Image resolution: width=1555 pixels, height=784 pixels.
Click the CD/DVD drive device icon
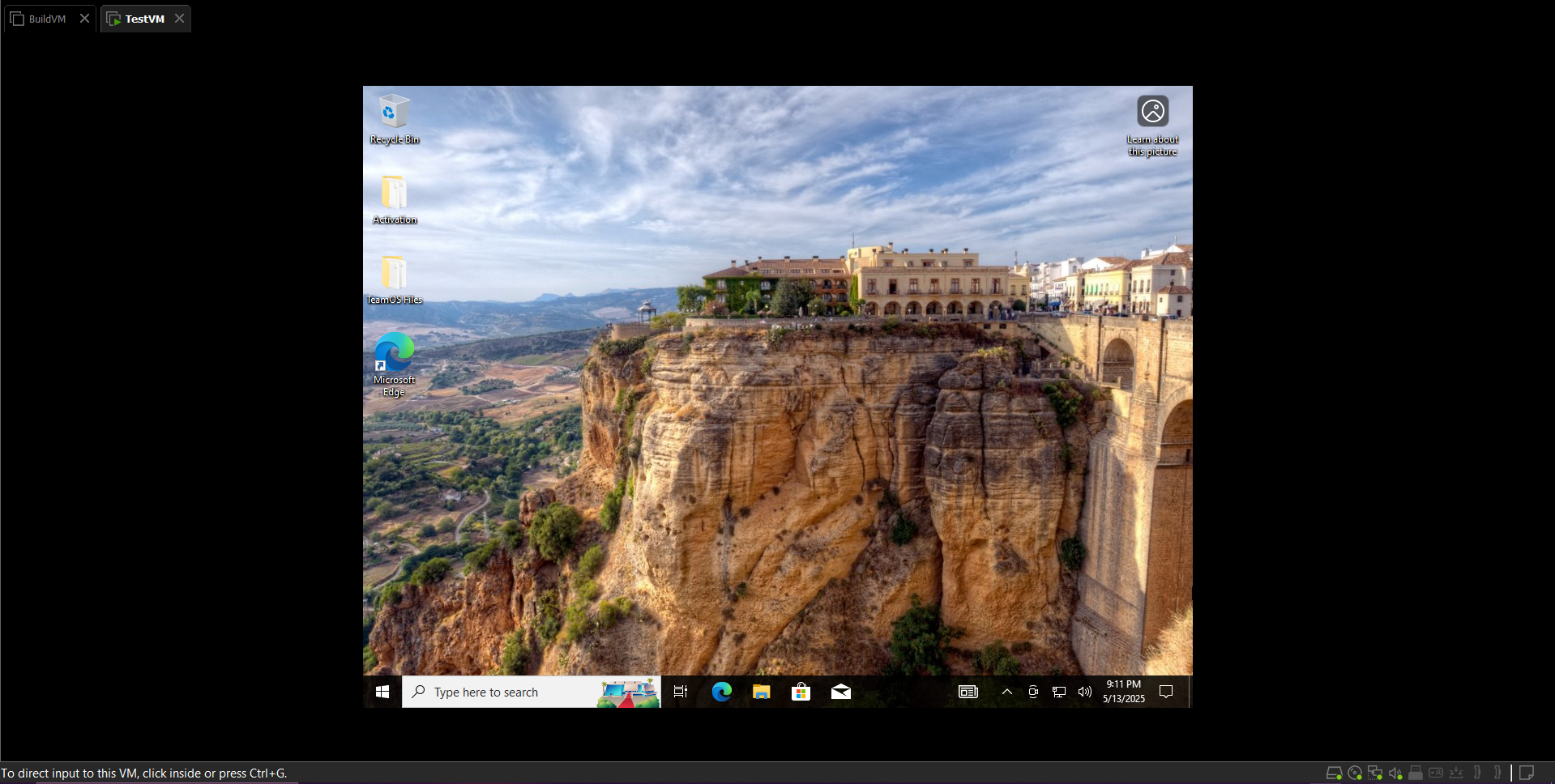tap(1354, 773)
